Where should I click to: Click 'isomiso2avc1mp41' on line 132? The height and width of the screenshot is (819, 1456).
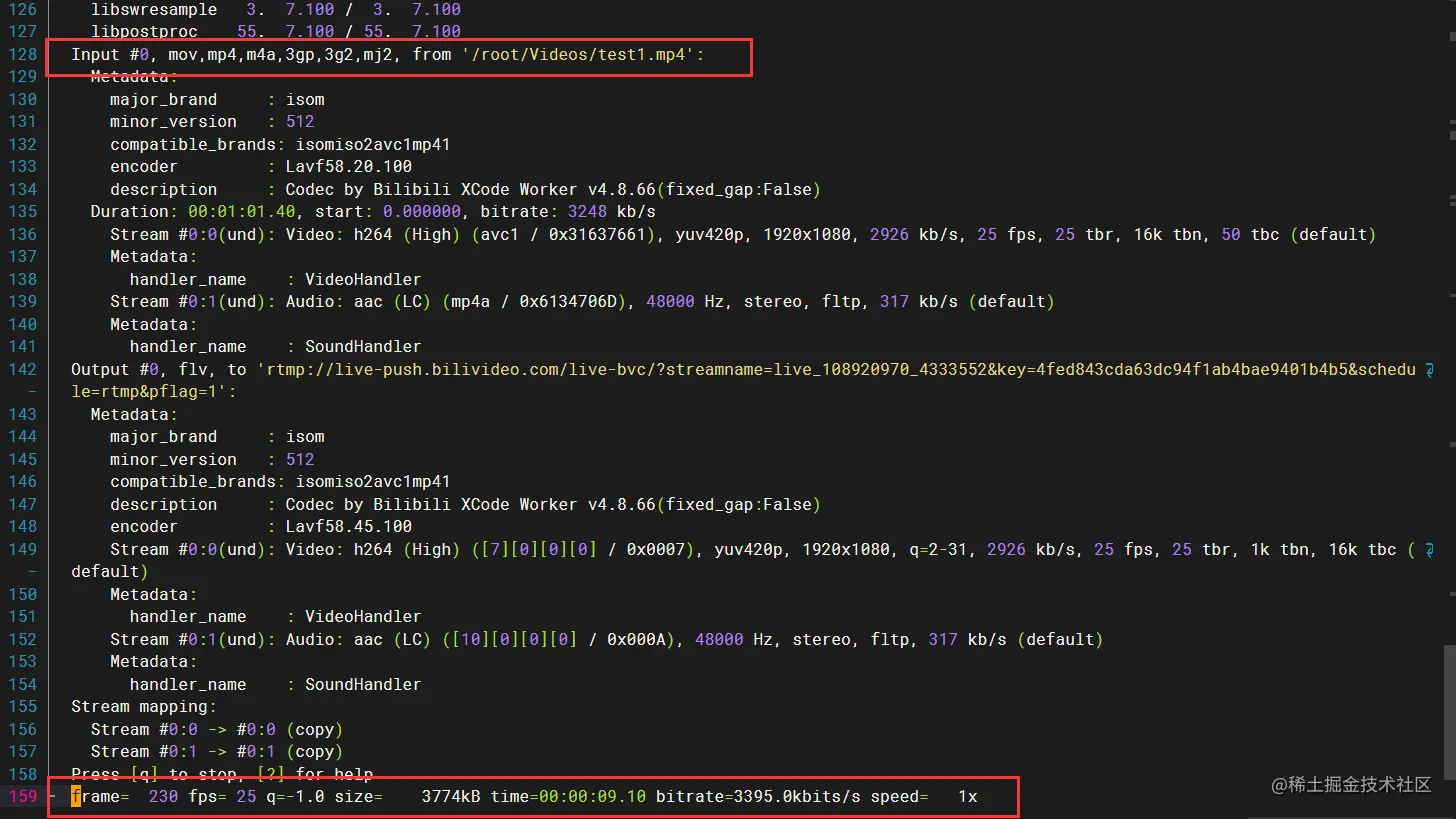373,144
